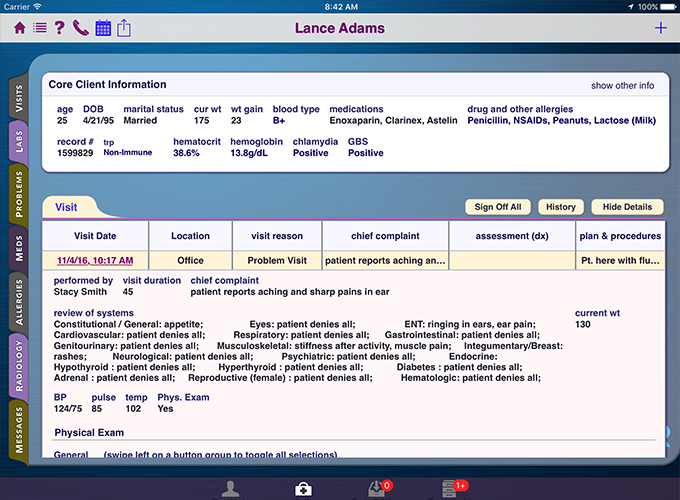Screen dimensions: 680x500
Task: Tap review of systems label
Action: (x=94, y=313)
